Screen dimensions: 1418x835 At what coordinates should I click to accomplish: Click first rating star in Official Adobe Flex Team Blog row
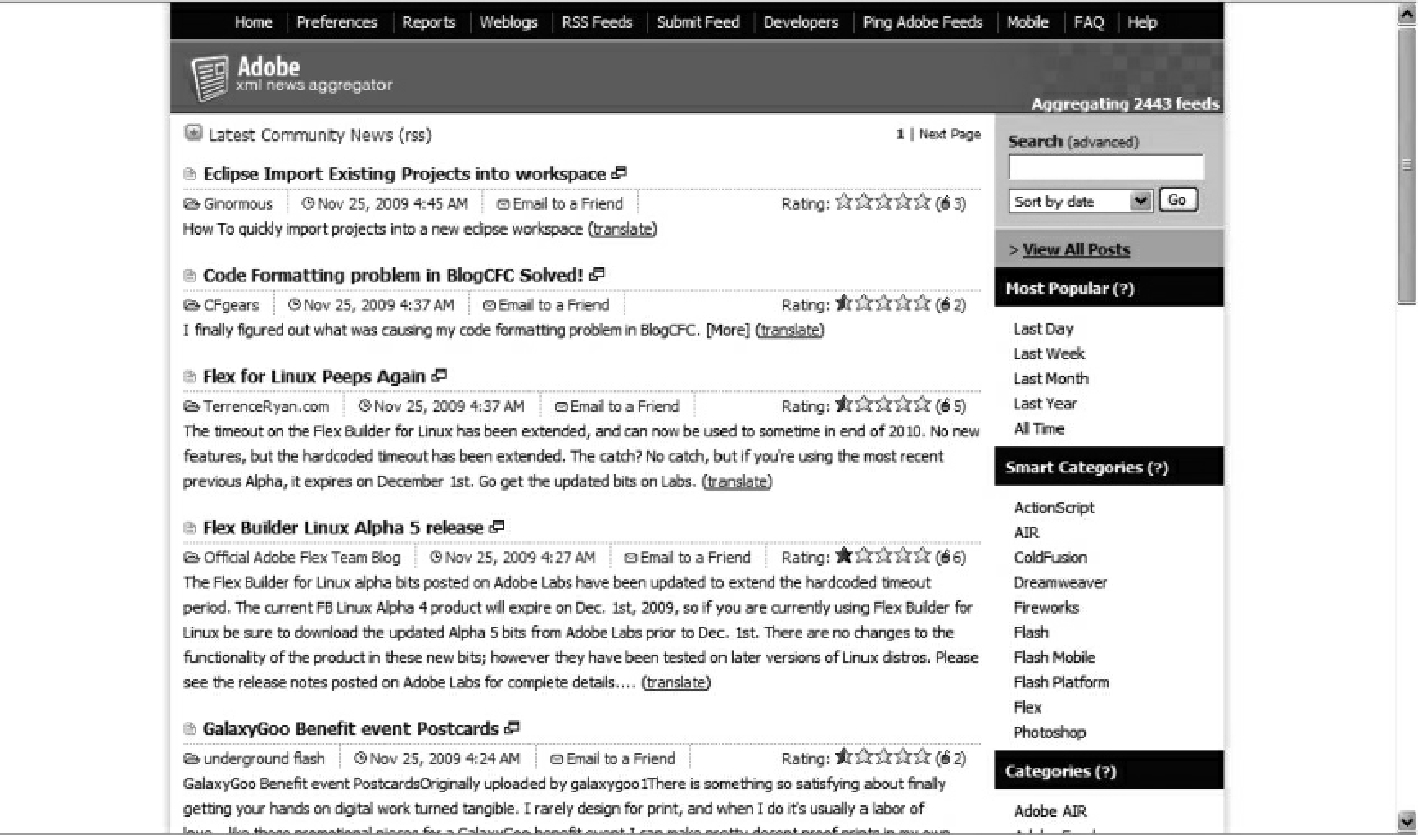click(x=844, y=557)
